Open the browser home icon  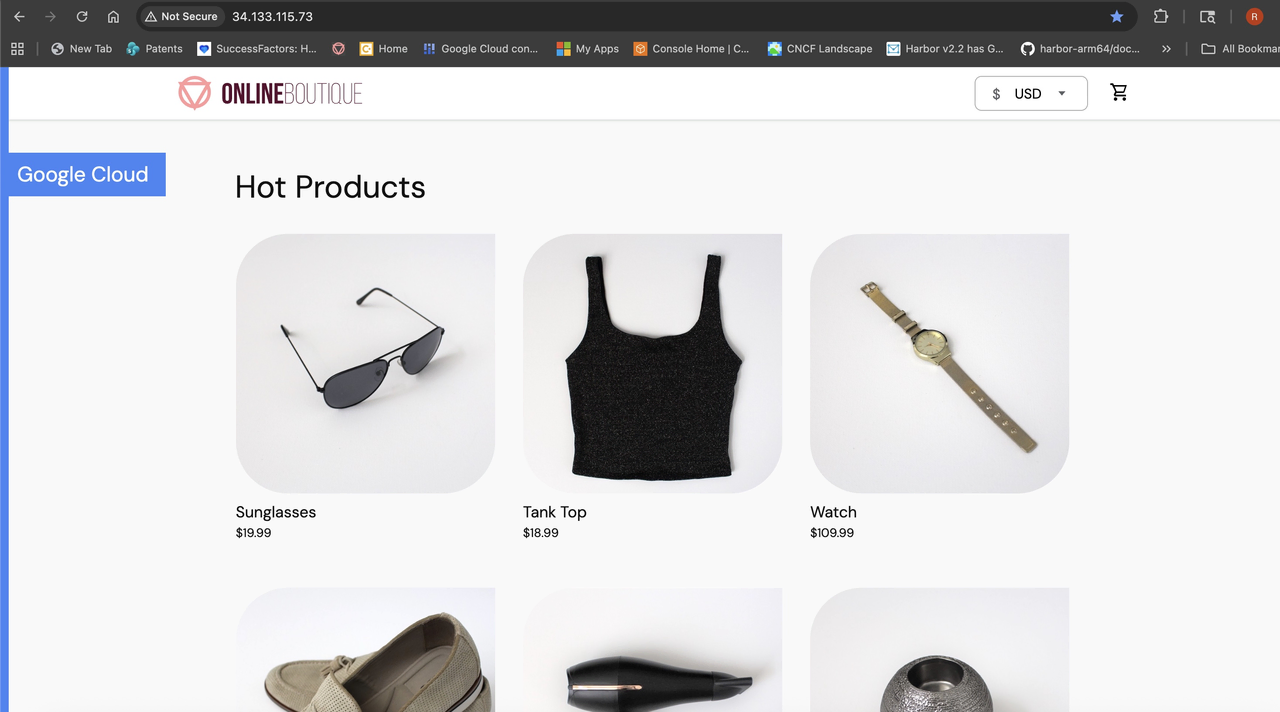[x=113, y=17]
